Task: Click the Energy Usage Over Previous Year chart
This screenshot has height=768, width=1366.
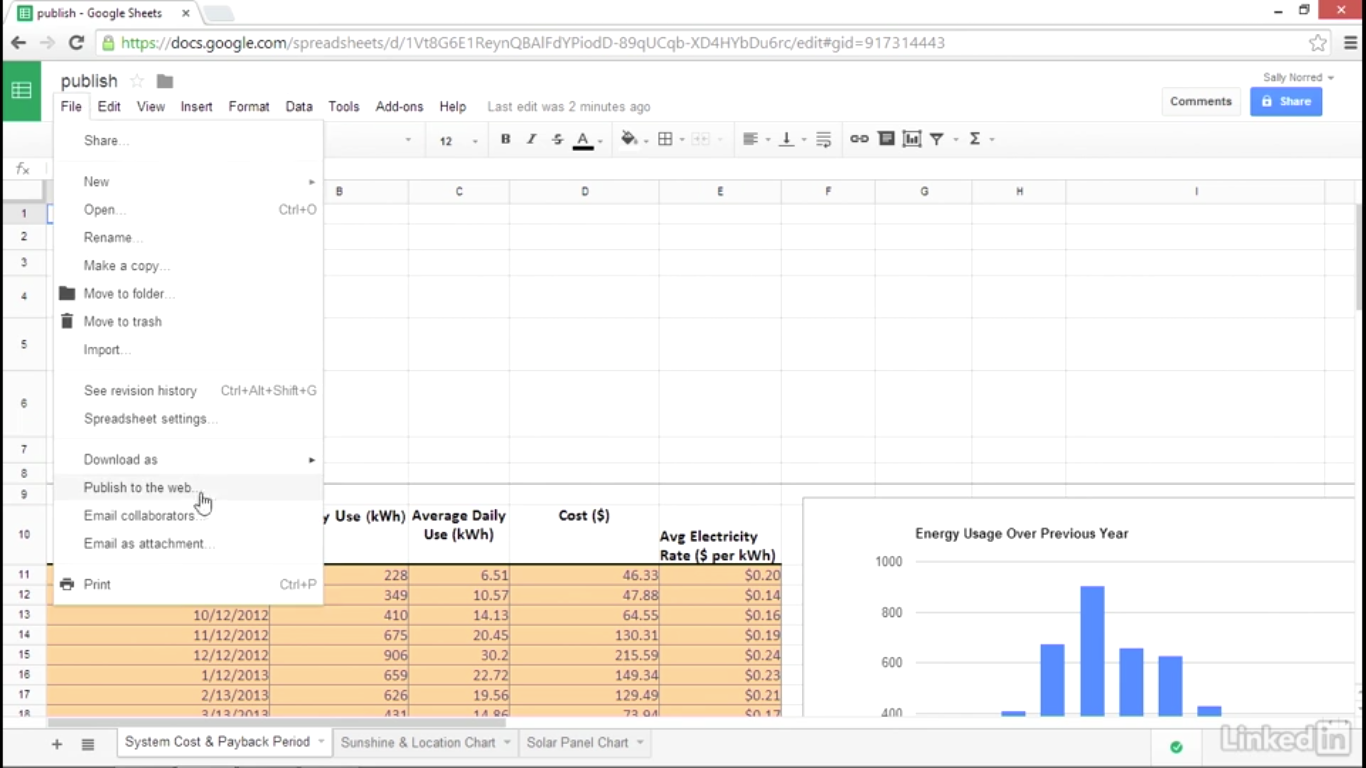Action: (1078, 607)
